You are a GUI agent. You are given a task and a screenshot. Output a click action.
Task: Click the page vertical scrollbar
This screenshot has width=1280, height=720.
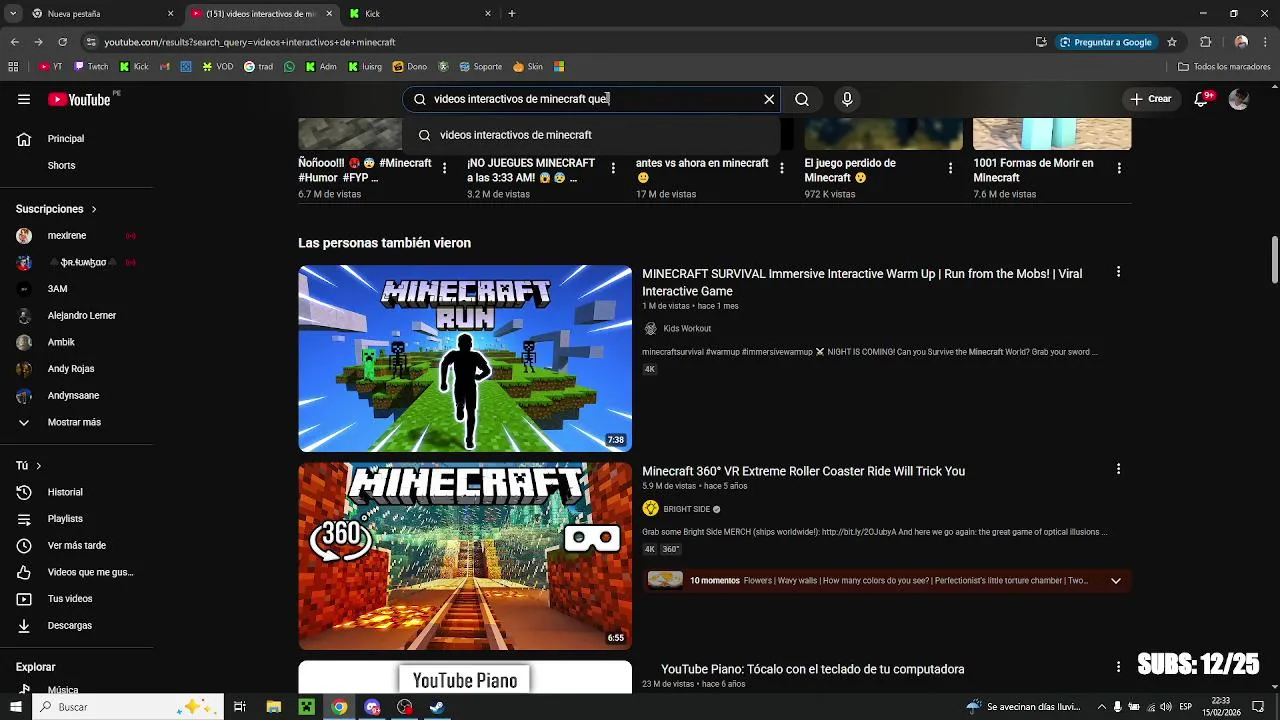pos(1275,260)
